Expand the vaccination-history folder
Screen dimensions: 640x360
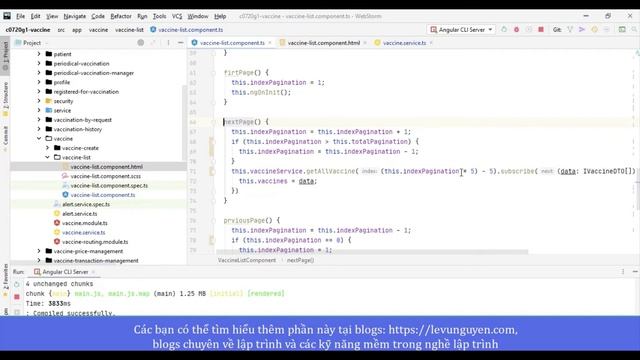tap(39, 129)
